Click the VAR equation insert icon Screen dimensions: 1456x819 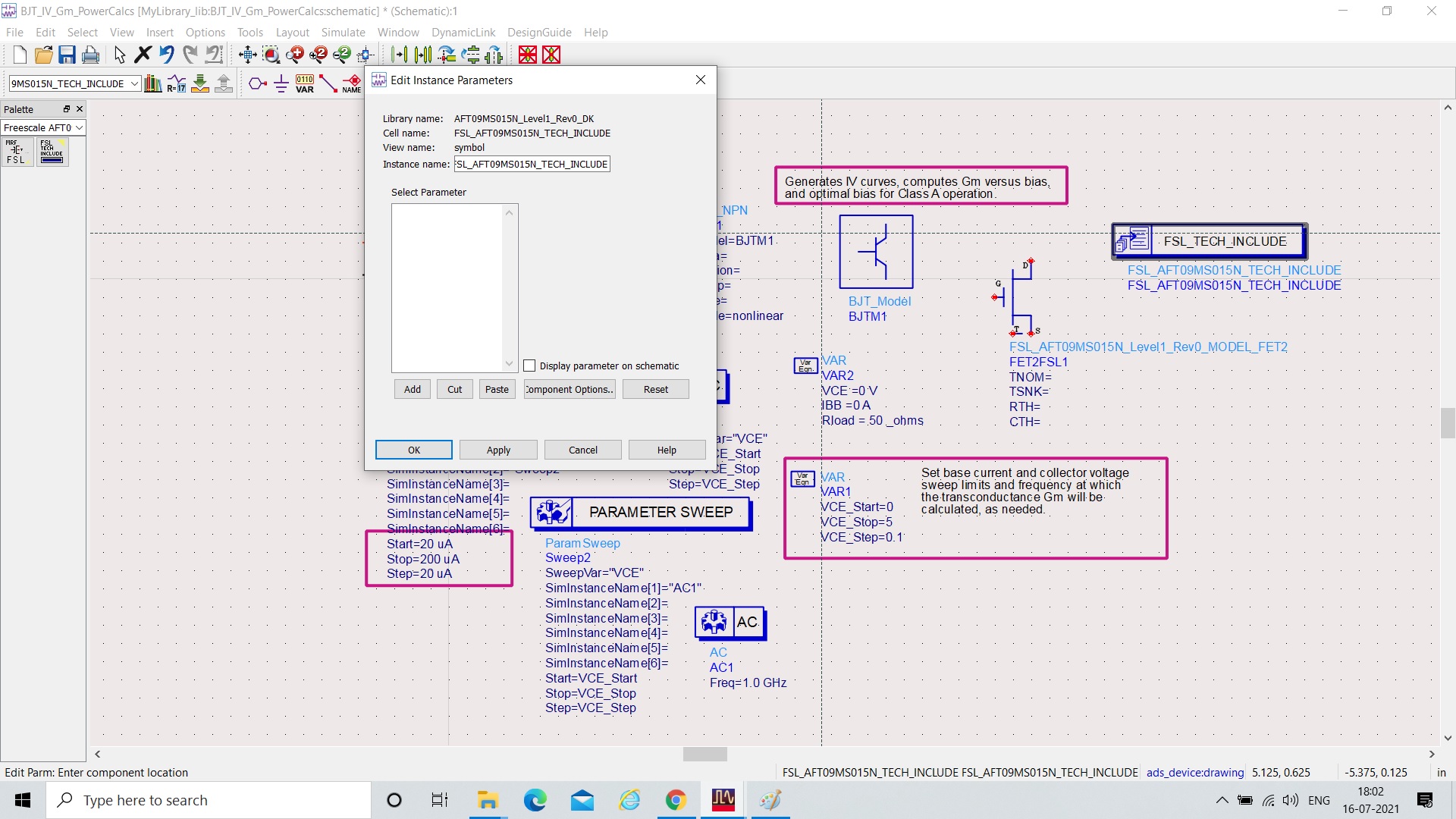pos(305,83)
